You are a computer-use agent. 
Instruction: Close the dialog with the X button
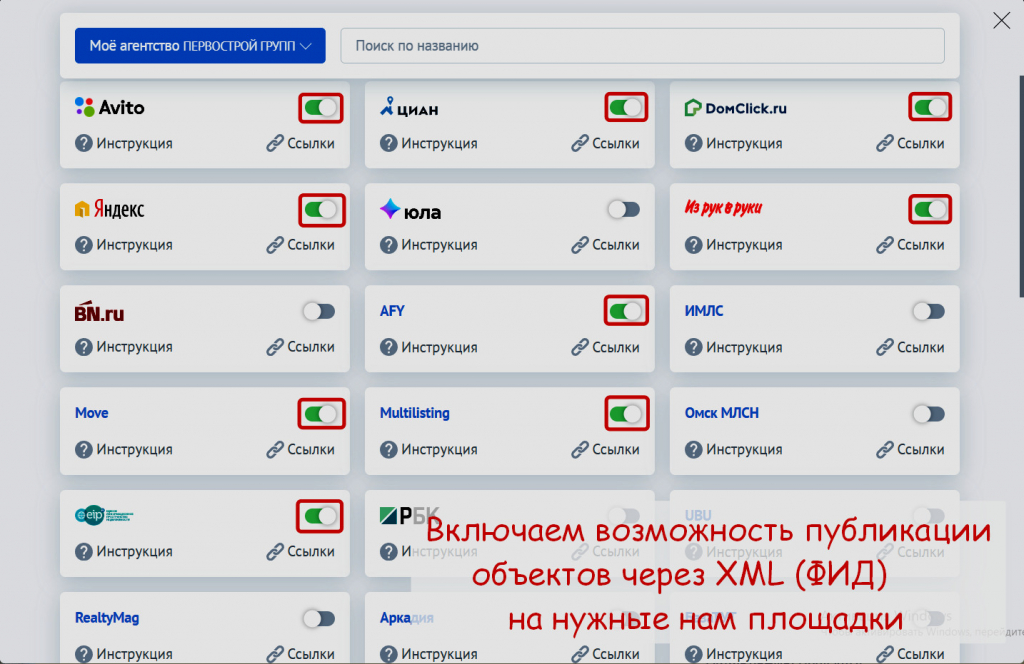click(1001, 20)
